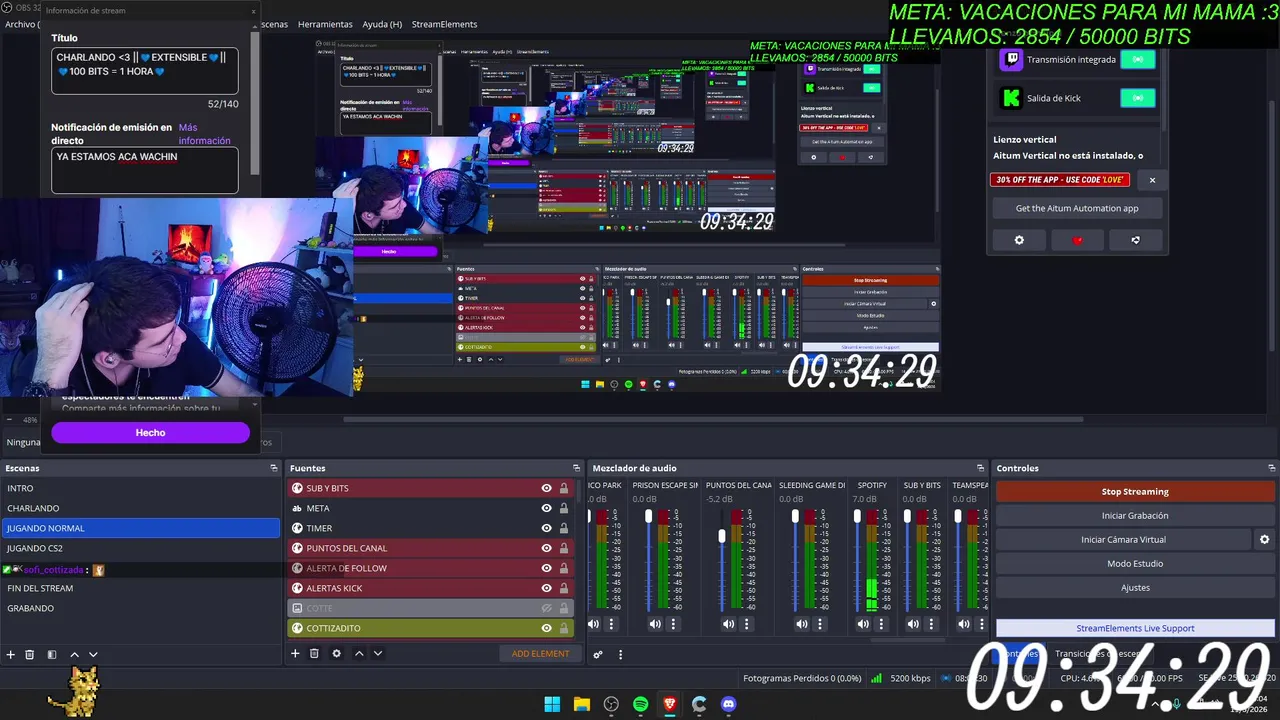This screenshot has width=1280, height=720.
Task: Undock the Fuentes panel
Action: click(576, 468)
